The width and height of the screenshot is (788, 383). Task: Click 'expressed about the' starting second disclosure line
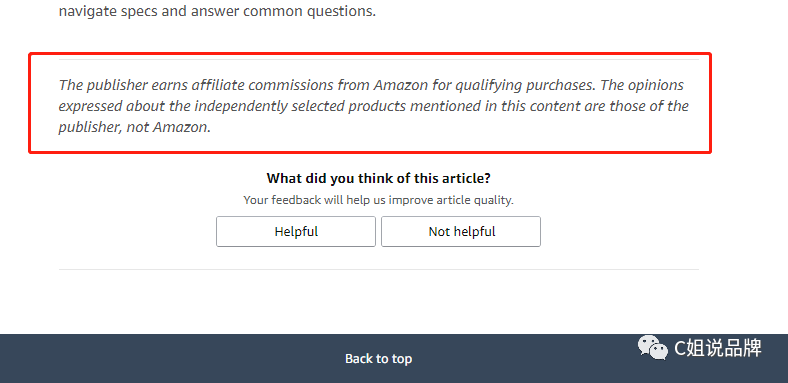pyautogui.click(x=124, y=107)
